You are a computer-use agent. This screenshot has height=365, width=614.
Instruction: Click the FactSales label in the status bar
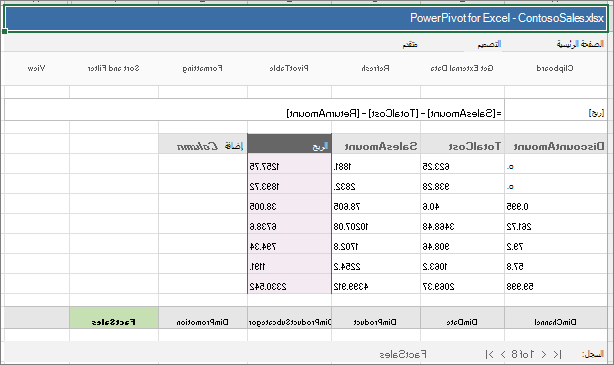click(x=403, y=354)
